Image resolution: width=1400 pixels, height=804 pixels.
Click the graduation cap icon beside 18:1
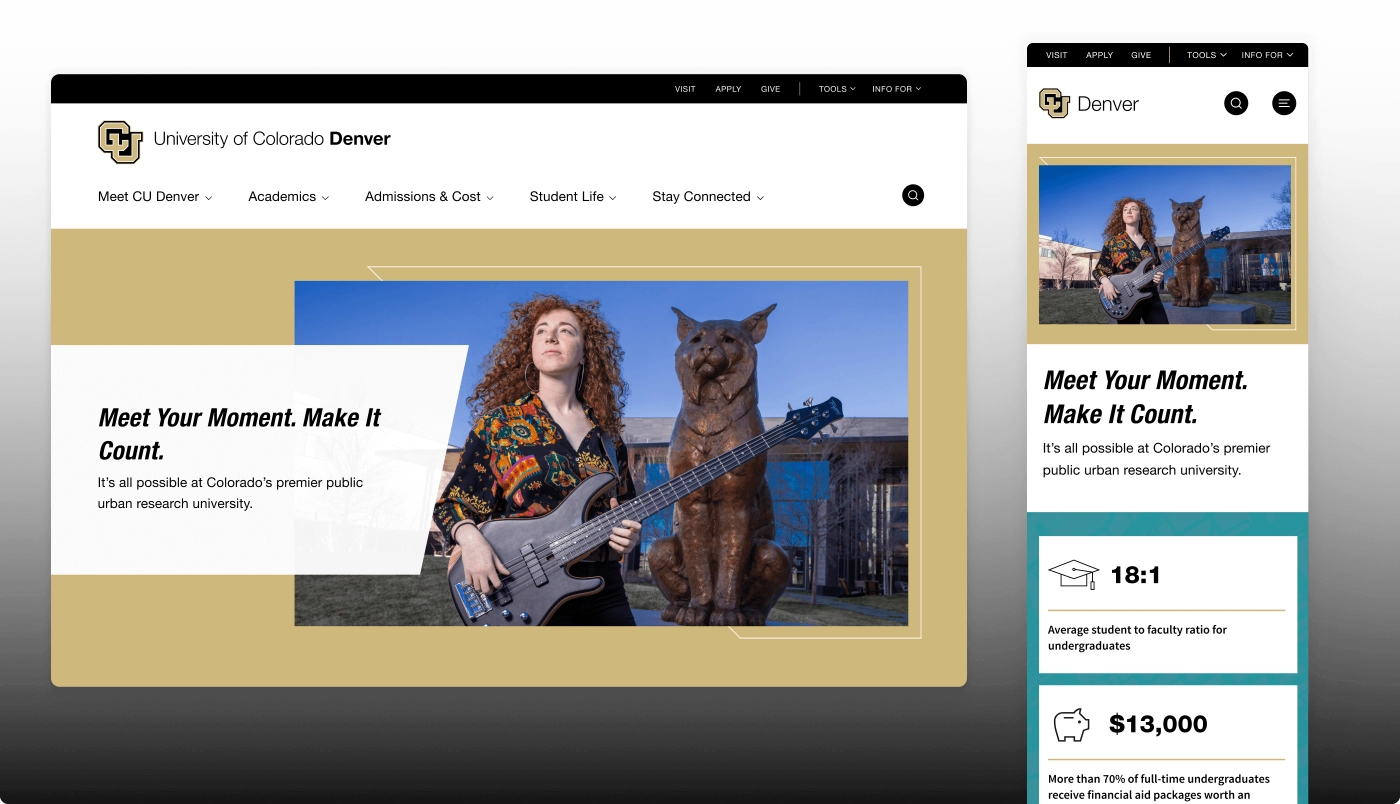1073,574
